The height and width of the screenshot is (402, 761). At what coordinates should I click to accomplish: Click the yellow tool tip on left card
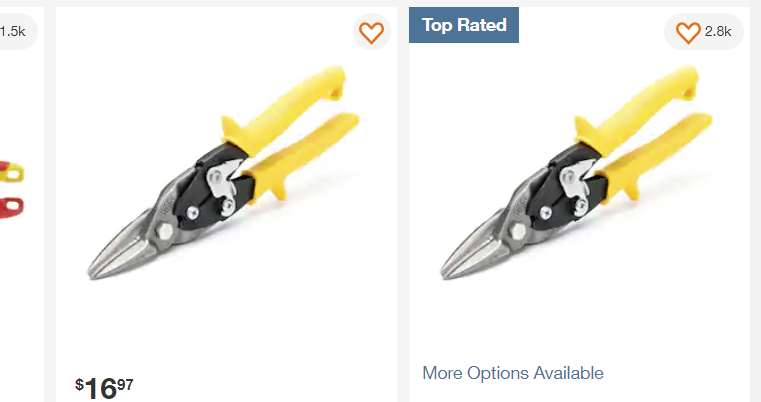(14, 172)
